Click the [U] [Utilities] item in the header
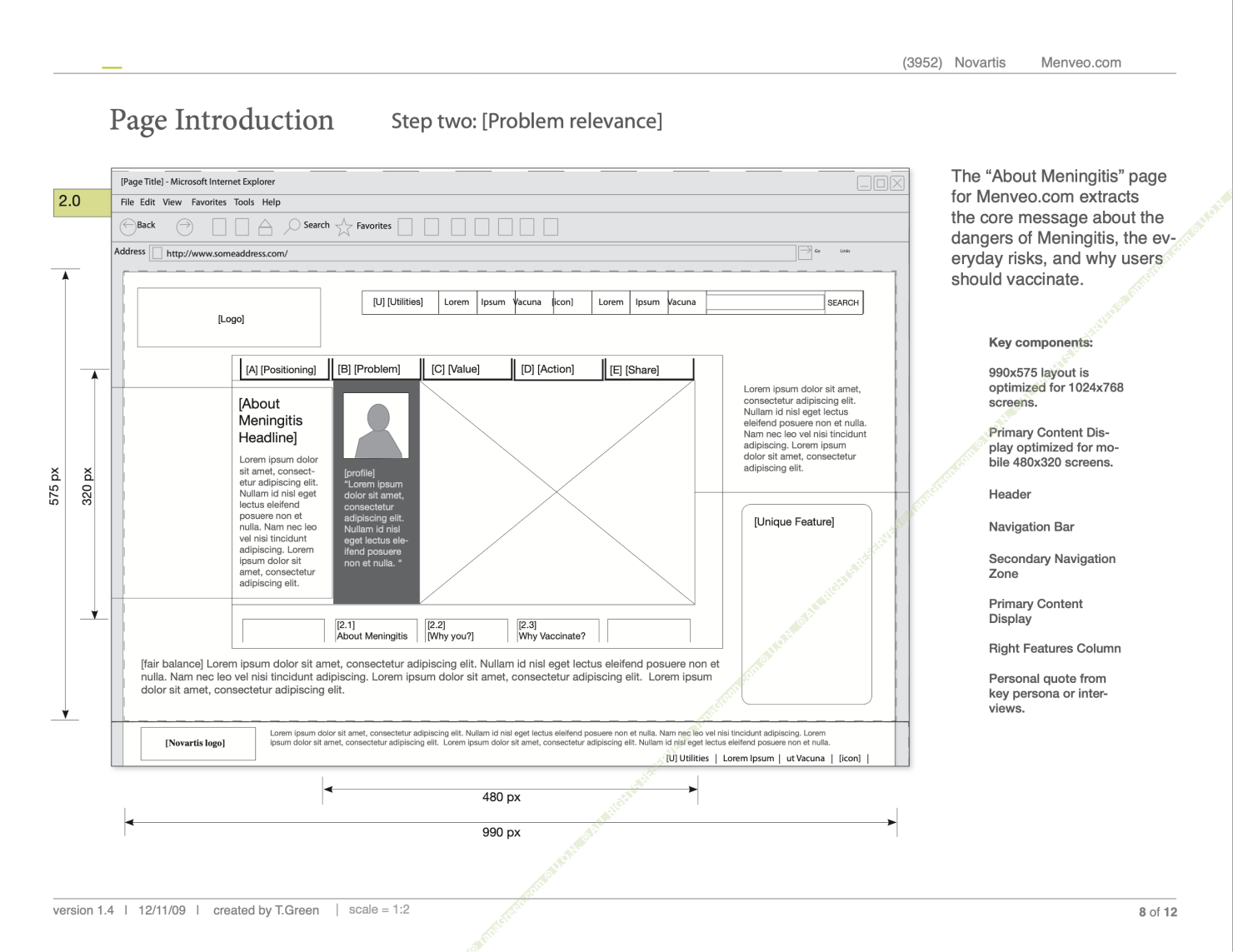The image size is (1233, 952). pyautogui.click(x=400, y=302)
